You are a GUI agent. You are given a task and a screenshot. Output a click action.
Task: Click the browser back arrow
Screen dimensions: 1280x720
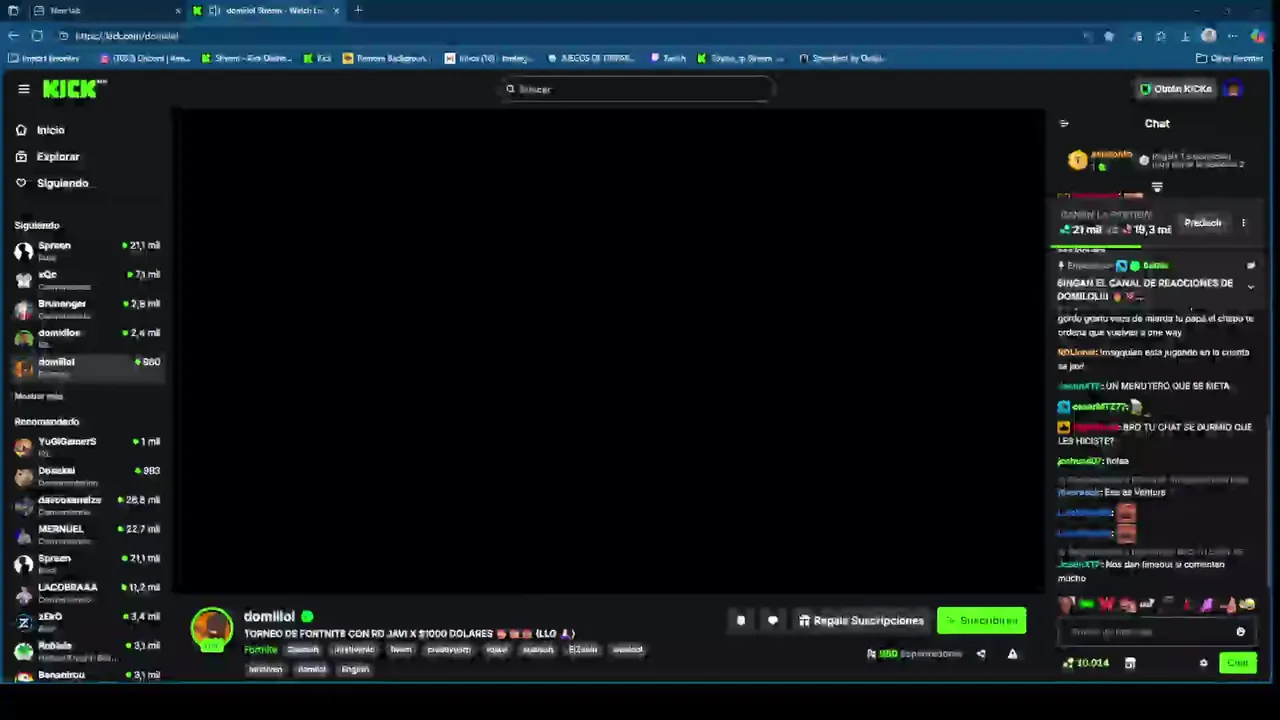[13, 36]
